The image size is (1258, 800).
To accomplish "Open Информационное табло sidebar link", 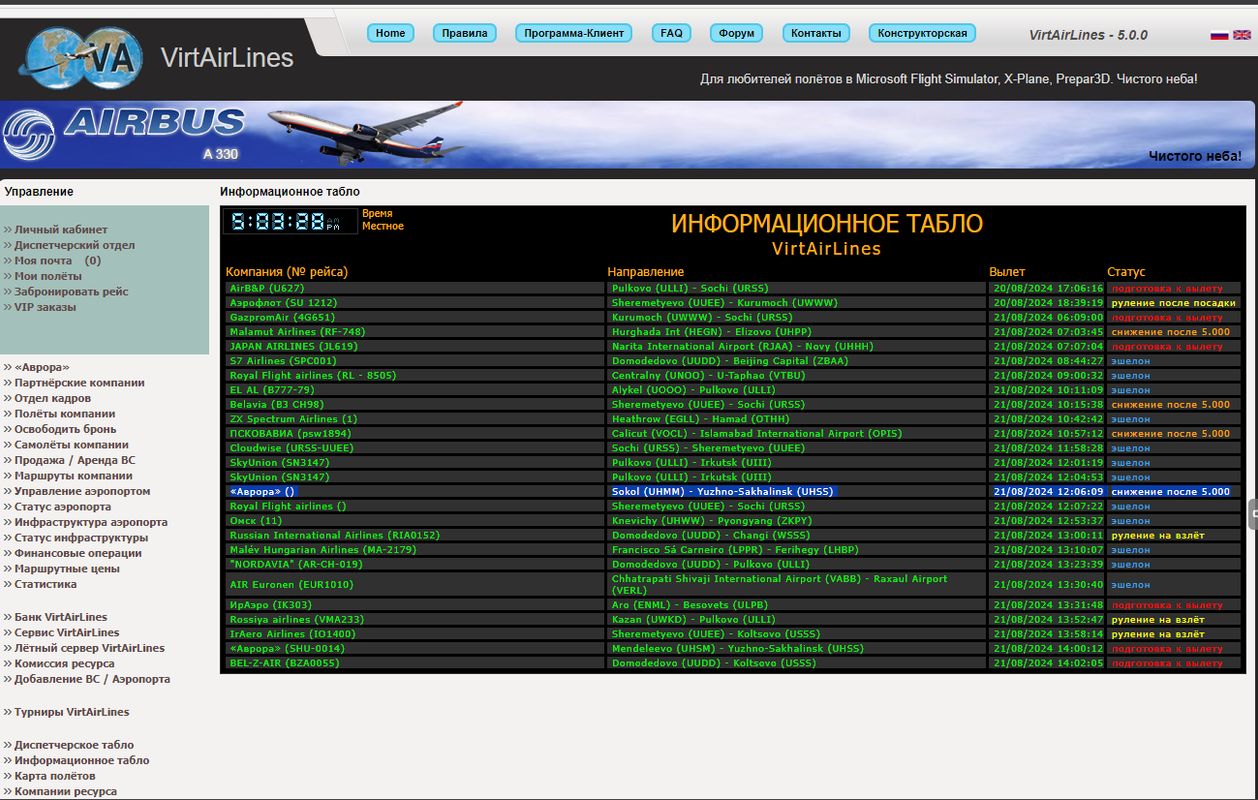I will click(82, 761).
